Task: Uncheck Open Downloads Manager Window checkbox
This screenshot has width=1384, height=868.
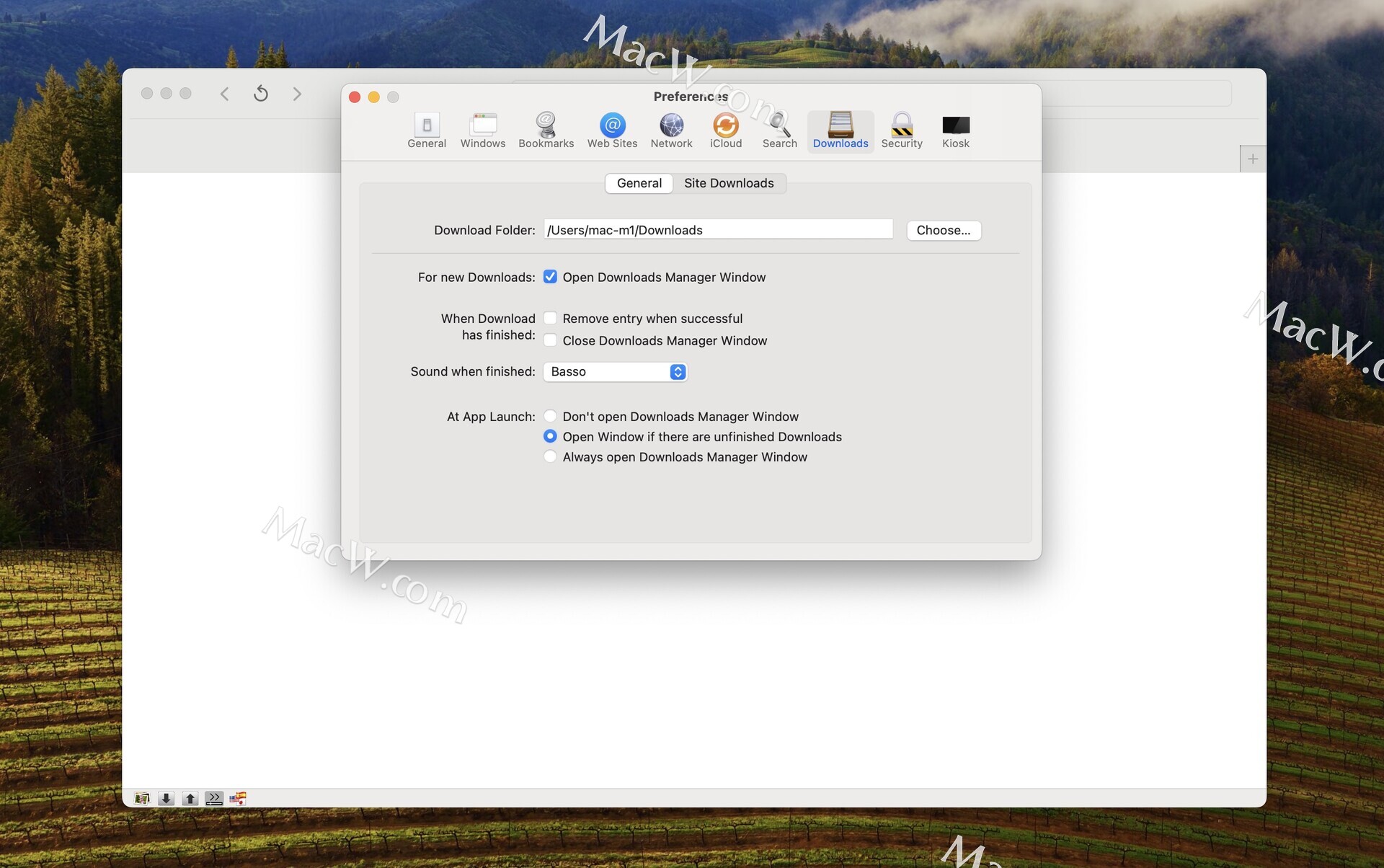Action: click(550, 277)
